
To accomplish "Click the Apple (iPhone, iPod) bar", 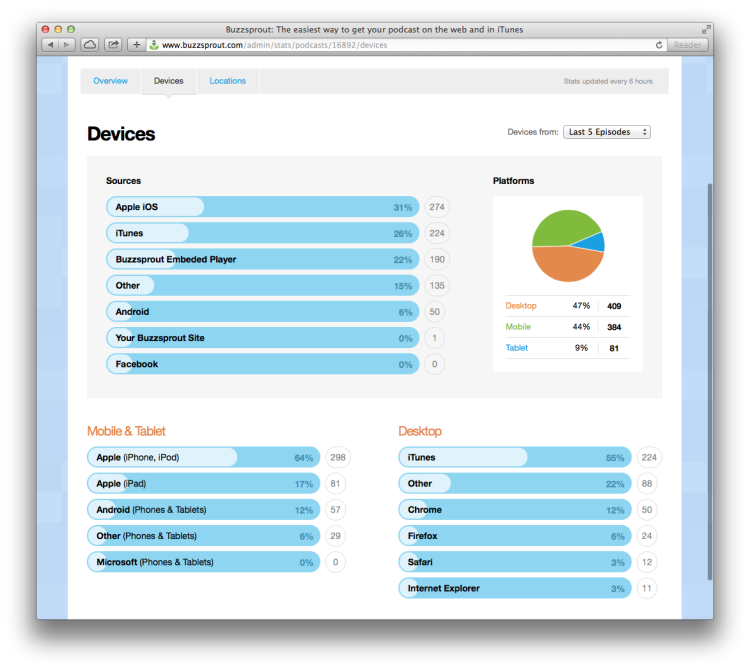I will [204, 458].
